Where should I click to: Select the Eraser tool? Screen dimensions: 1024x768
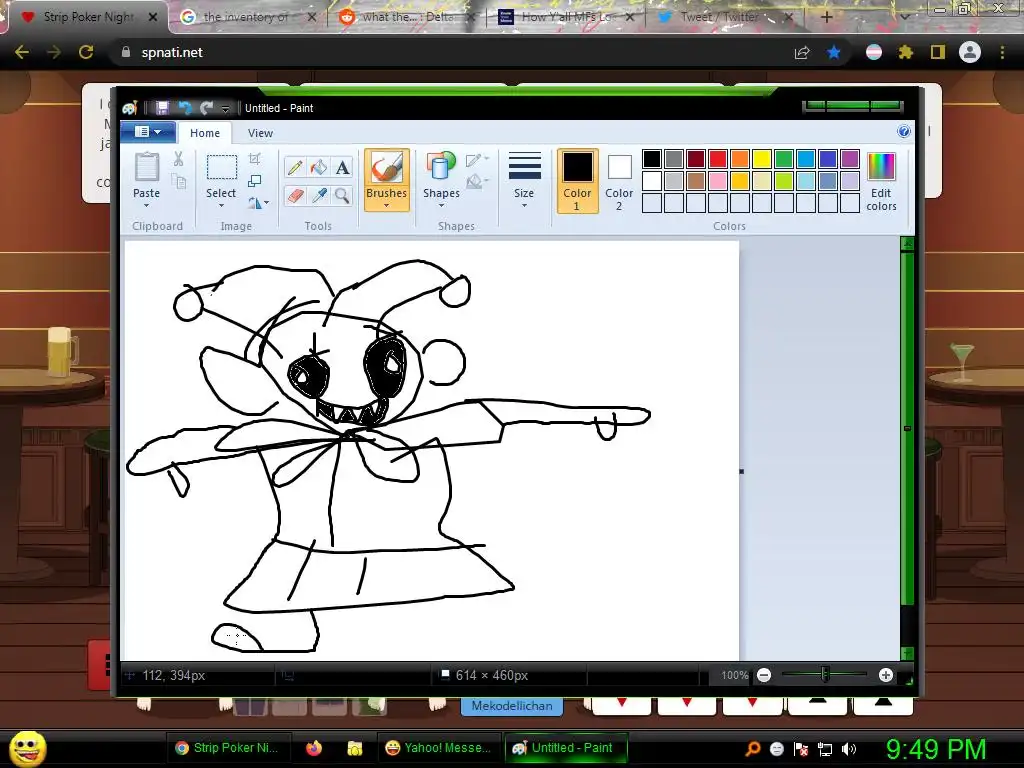pos(295,195)
